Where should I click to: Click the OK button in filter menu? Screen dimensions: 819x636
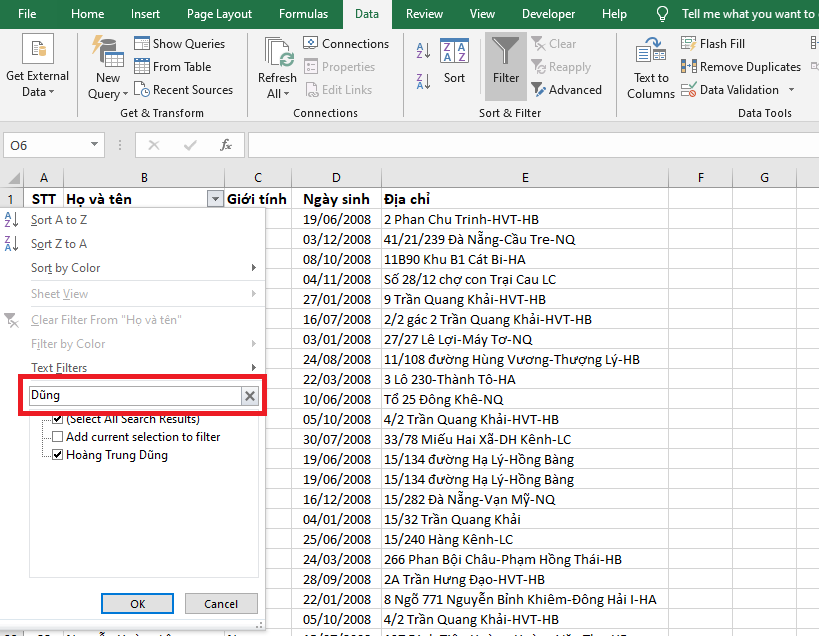137,603
